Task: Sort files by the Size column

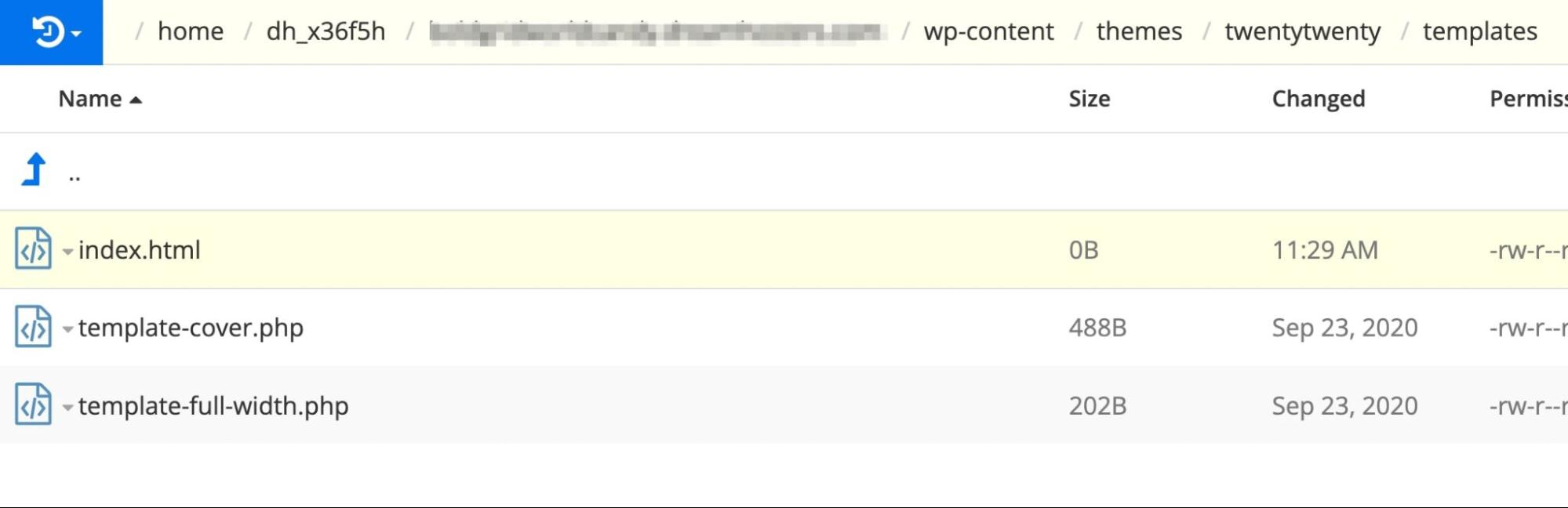Action: point(1089,99)
